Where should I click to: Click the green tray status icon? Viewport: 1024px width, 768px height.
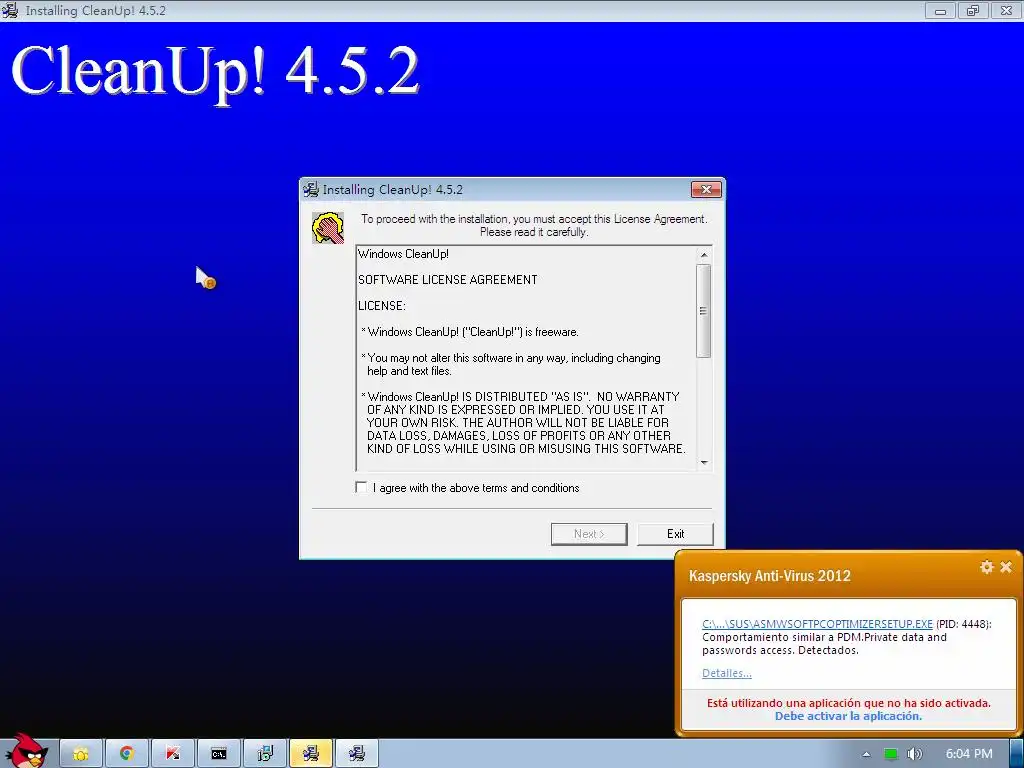(890, 754)
